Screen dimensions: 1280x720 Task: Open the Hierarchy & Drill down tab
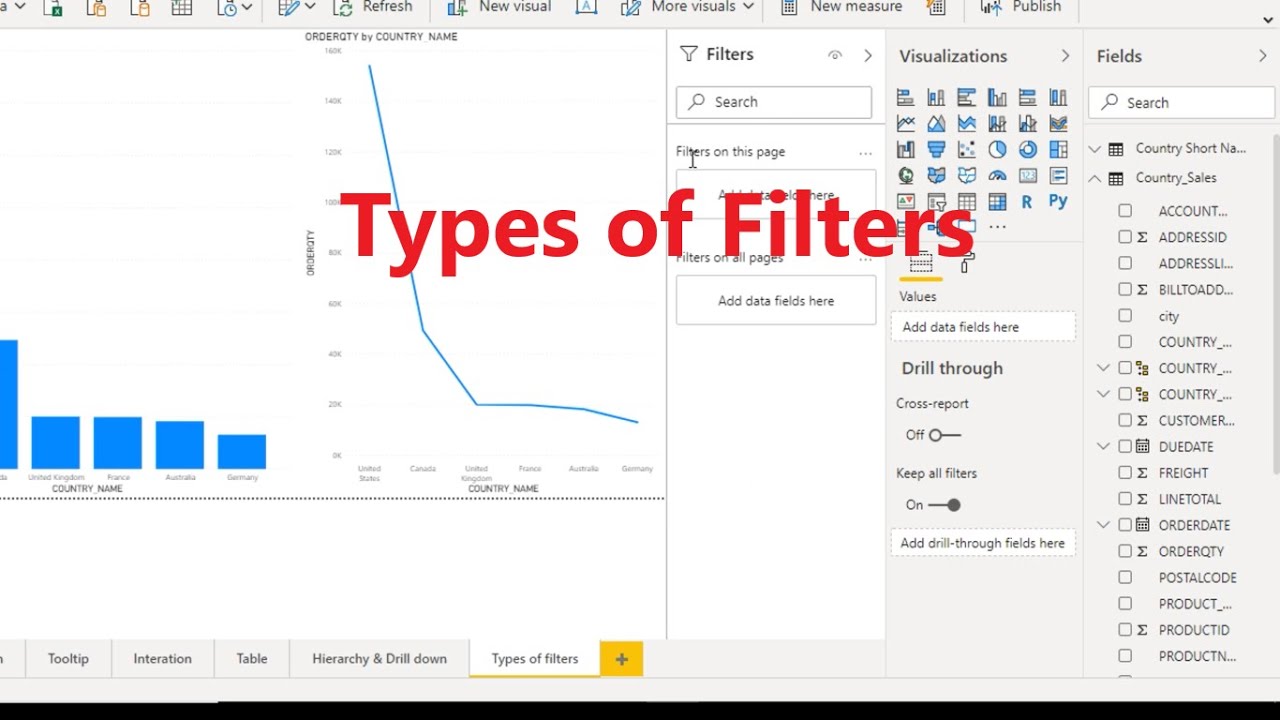[379, 659]
